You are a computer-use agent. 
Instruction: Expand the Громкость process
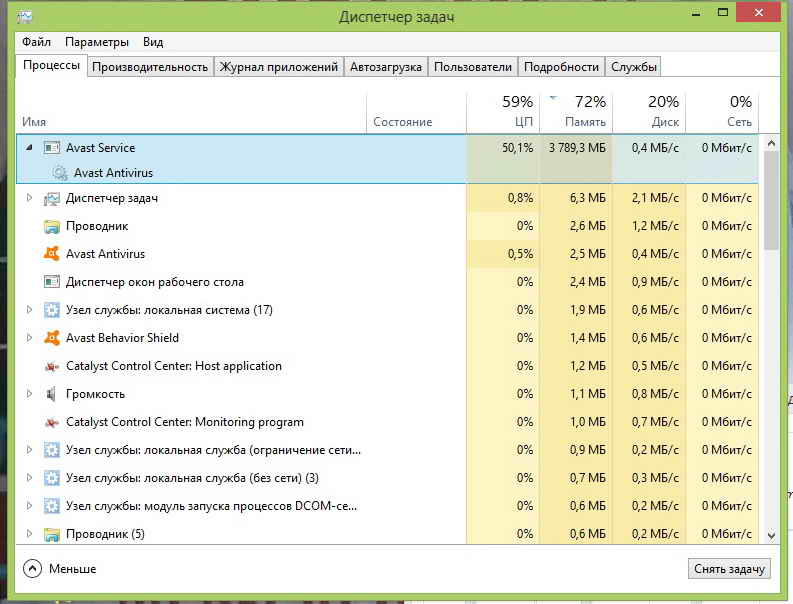29,394
